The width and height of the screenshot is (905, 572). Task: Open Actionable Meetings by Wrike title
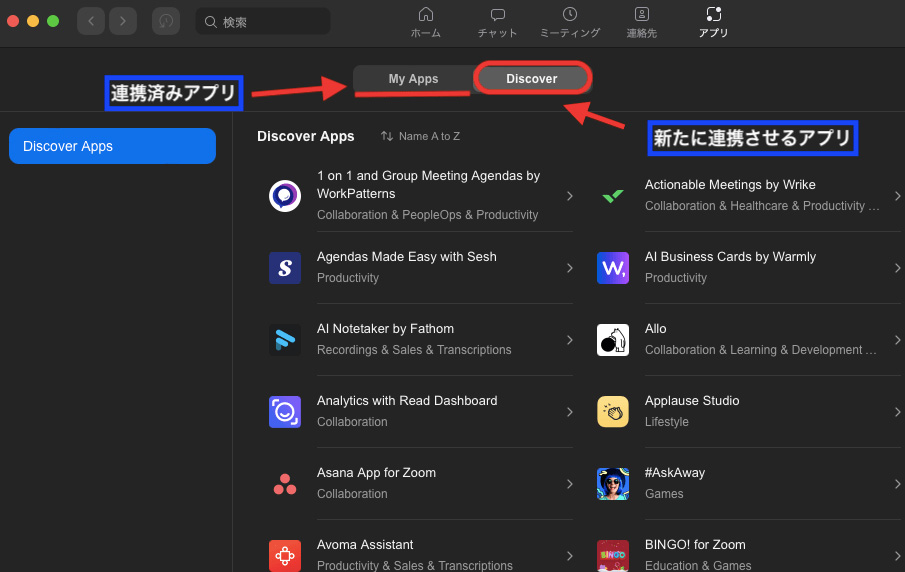(730, 185)
